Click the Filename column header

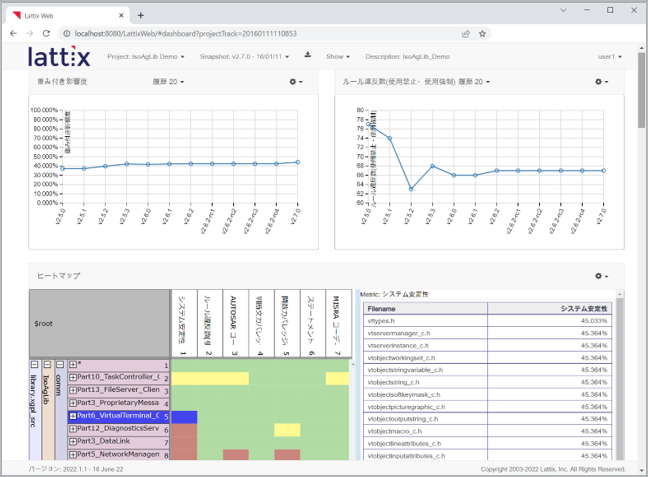click(425, 309)
